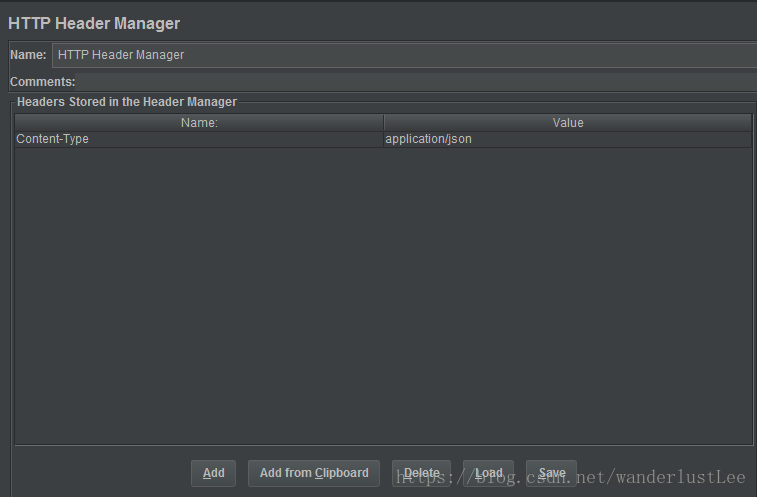Select the Content-Type header name cell
The image size is (757, 497).
199,139
